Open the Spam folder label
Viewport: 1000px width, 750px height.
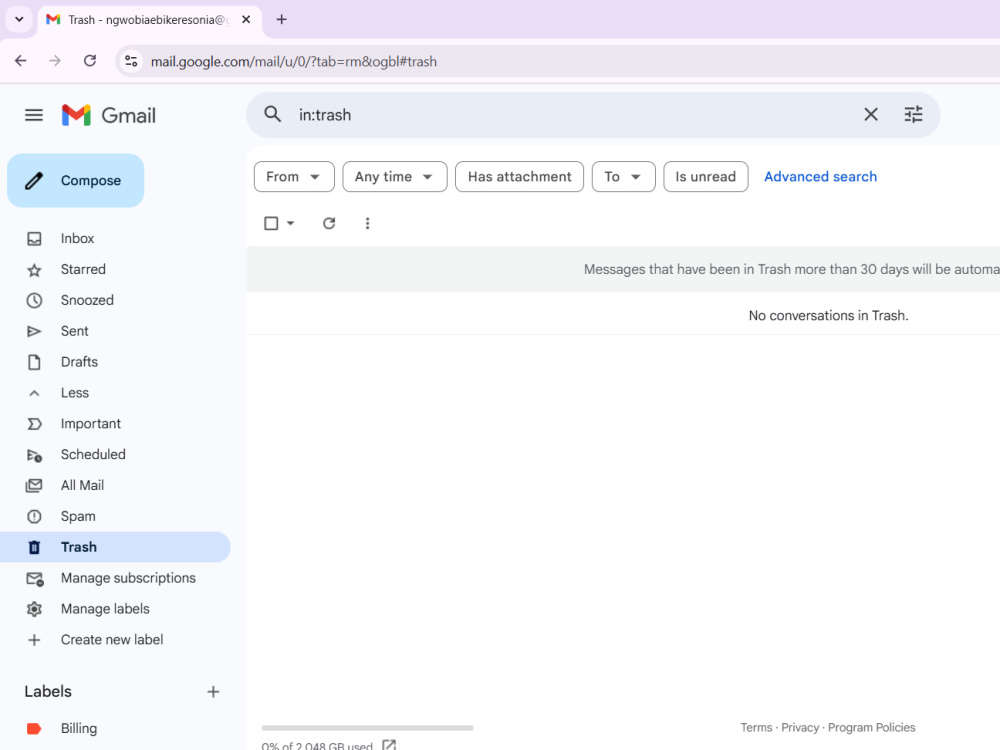click(78, 517)
